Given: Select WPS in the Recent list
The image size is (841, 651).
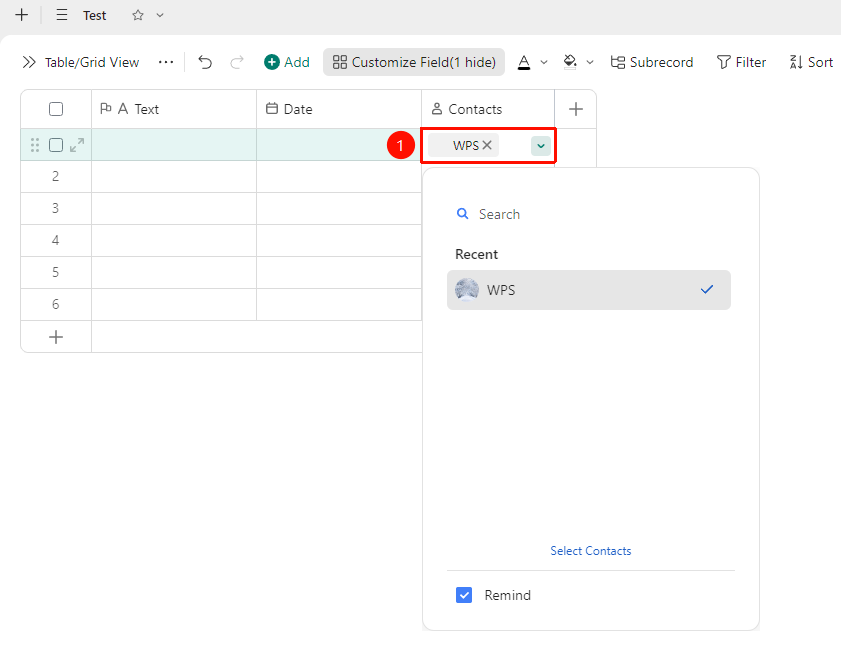Looking at the screenshot, I should click(589, 290).
